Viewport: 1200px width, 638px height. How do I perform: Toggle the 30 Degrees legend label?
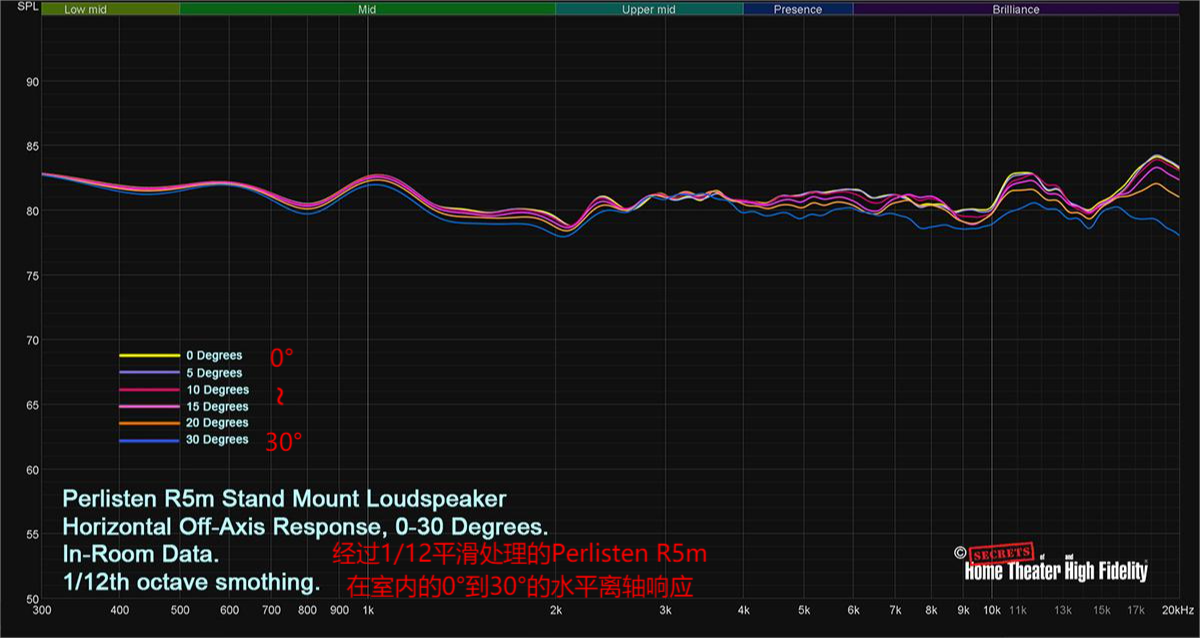217,440
